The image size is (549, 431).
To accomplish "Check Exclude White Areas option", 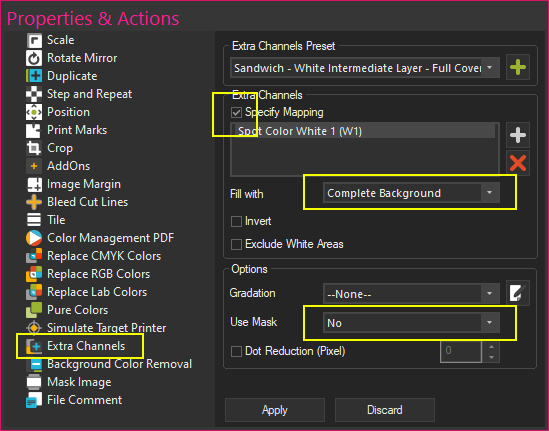I will pyautogui.click(x=236, y=244).
